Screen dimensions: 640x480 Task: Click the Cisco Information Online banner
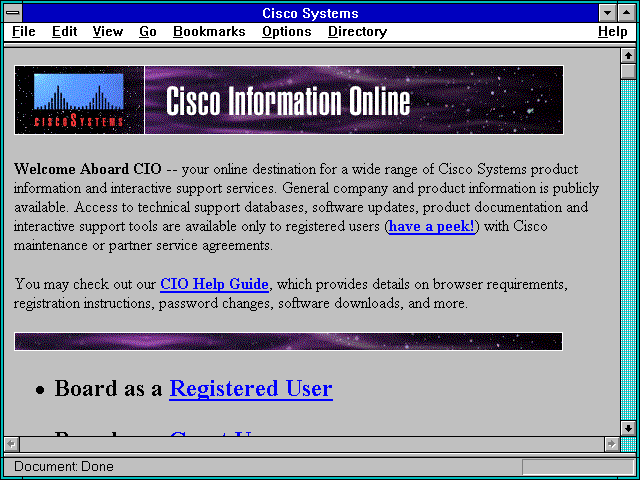tap(354, 100)
